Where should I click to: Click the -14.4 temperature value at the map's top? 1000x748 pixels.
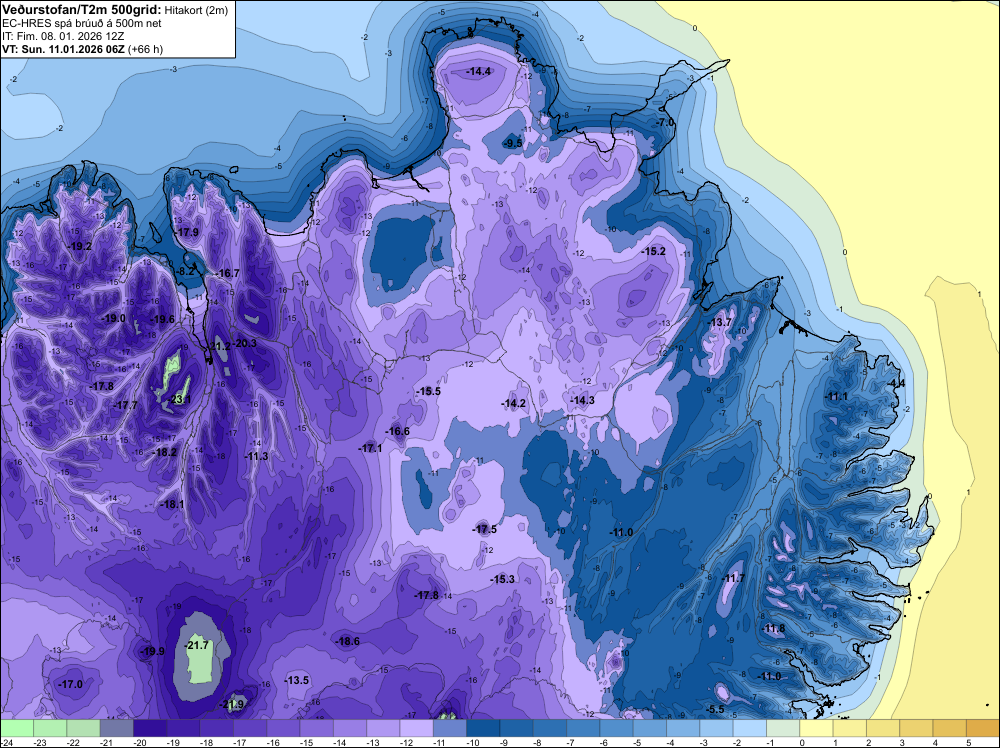click(x=478, y=71)
